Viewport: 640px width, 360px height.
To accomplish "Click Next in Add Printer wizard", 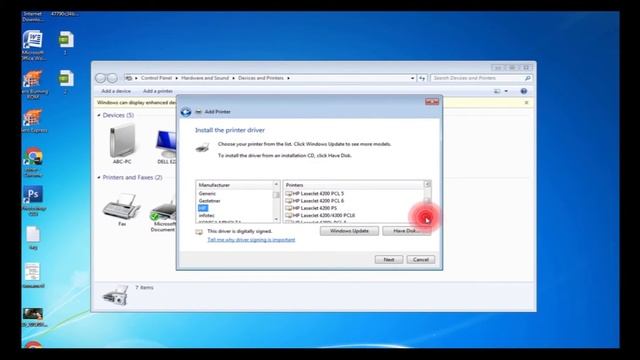I will [x=389, y=260].
